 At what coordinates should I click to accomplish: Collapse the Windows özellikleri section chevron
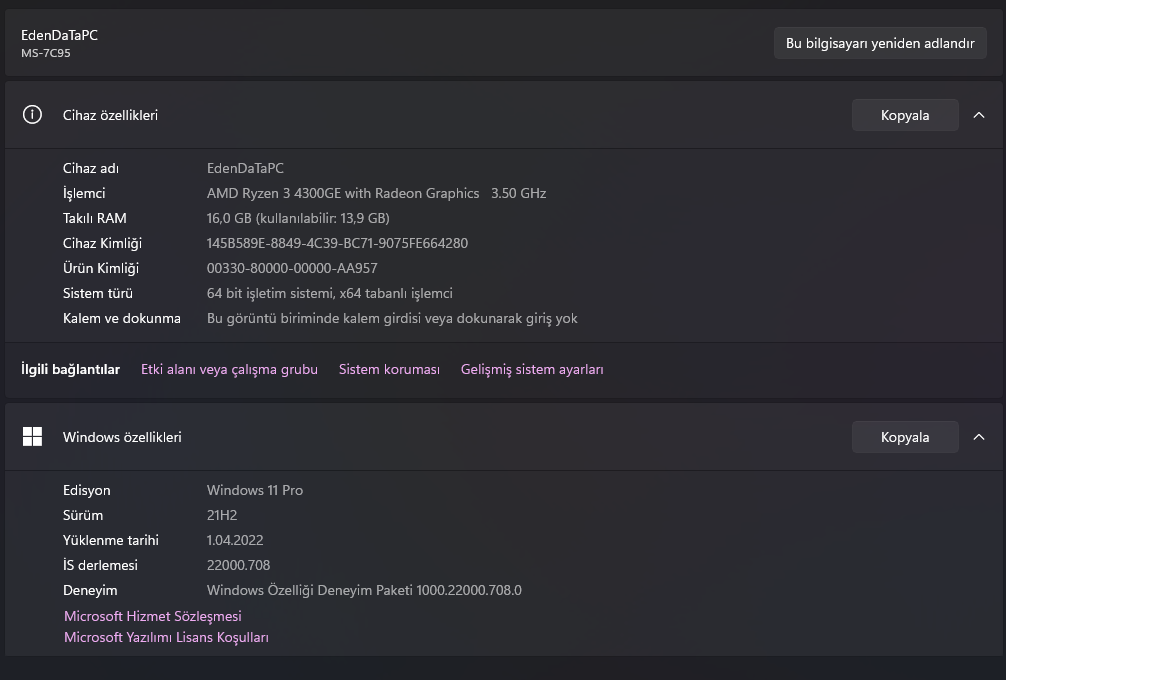(979, 437)
